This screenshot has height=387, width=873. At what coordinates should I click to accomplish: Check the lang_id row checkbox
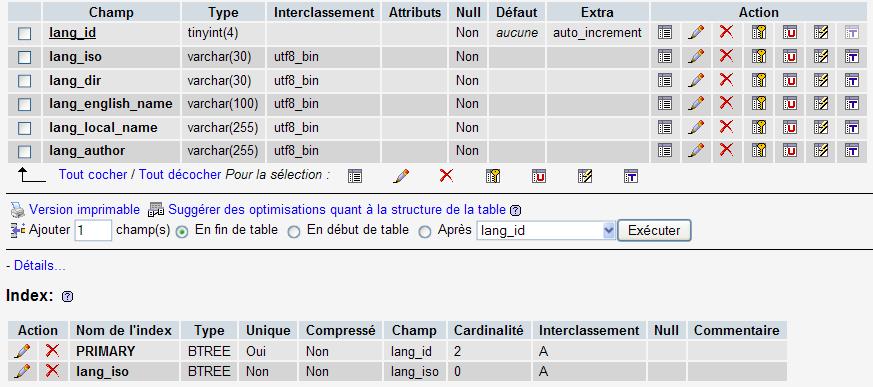[24, 34]
